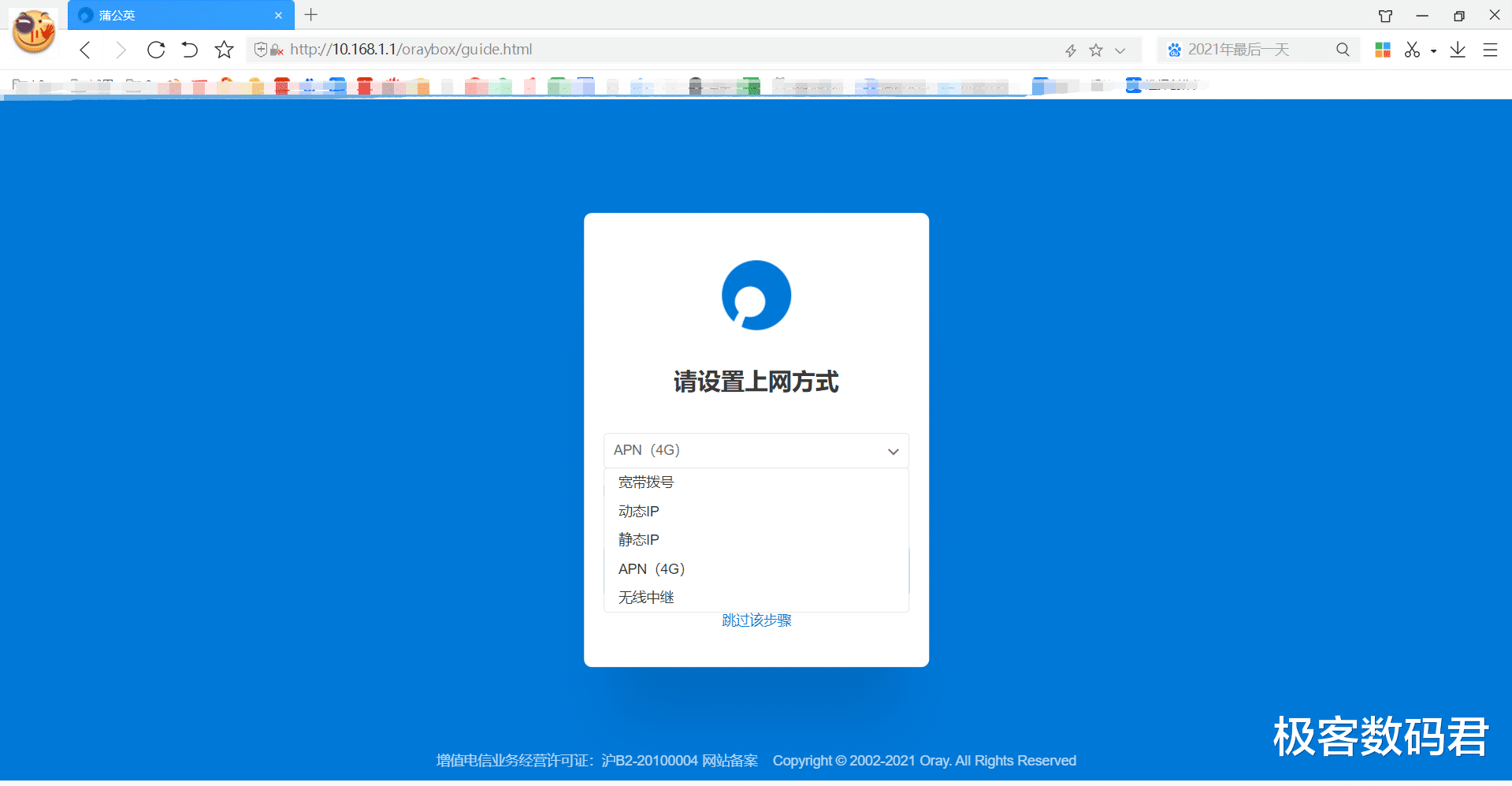
Task: Choose the 动态IP option
Action: 756,512
